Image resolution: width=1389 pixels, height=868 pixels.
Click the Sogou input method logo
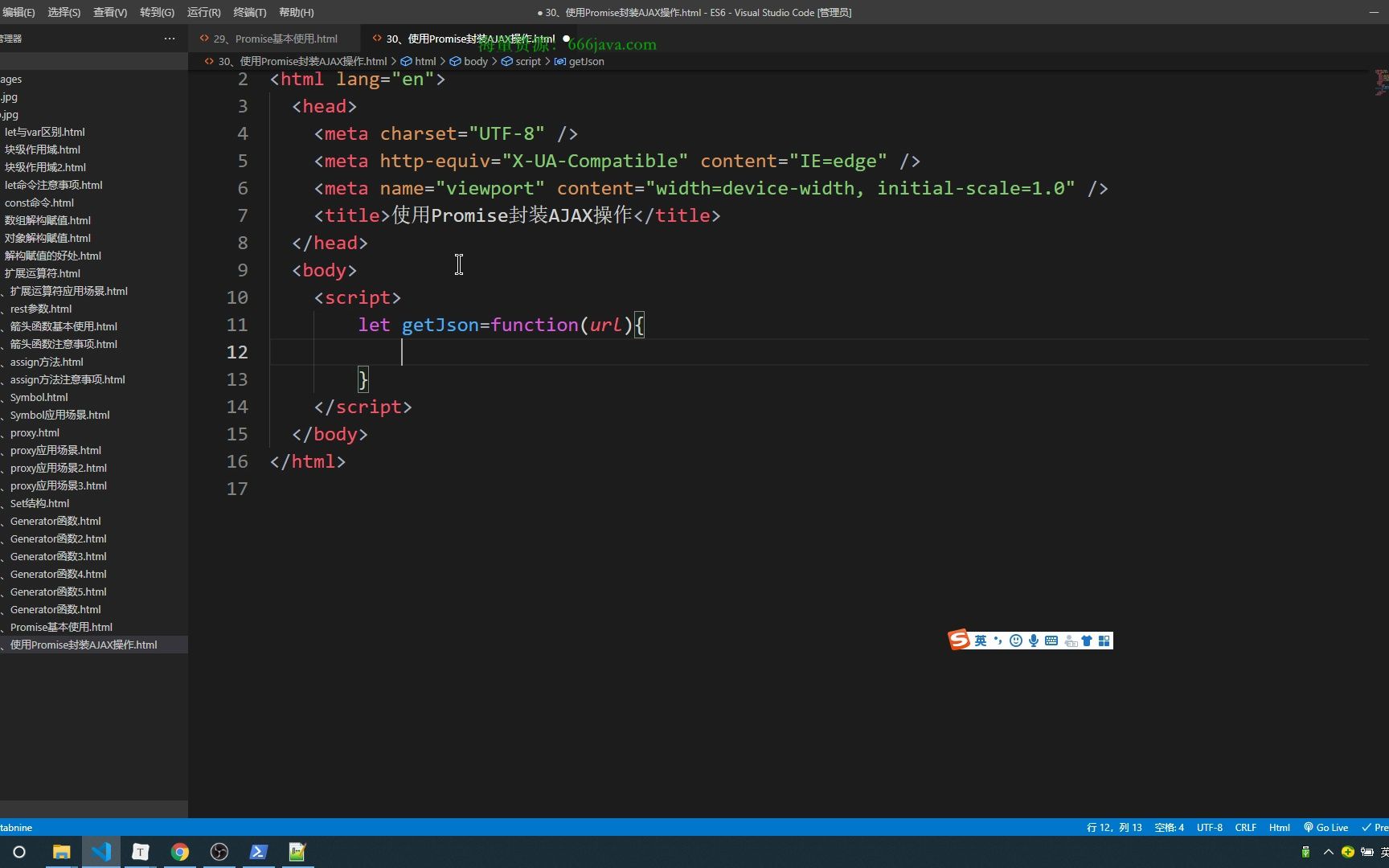tap(959, 640)
